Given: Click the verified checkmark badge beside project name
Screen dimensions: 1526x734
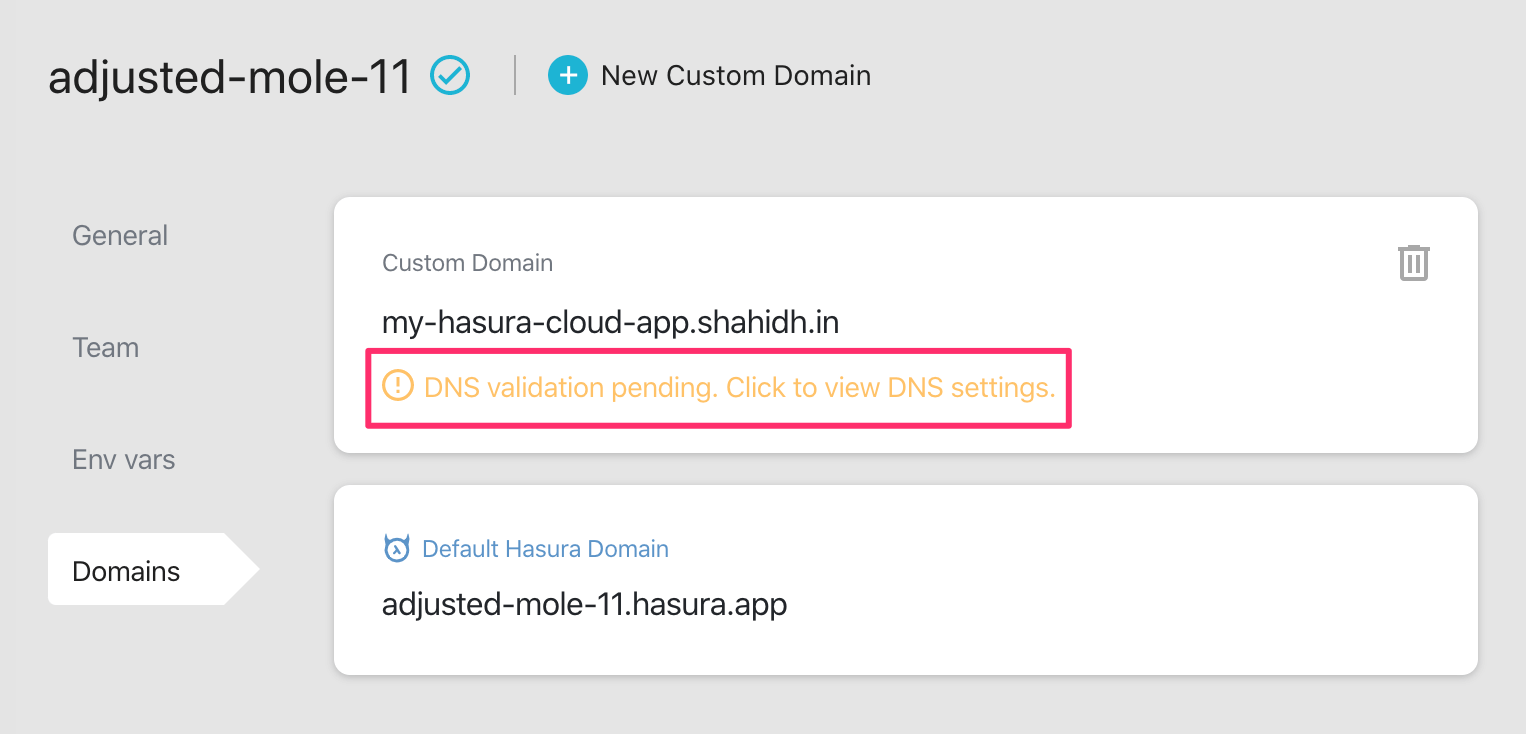Looking at the screenshot, I should pyautogui.click(x=450, y=76).
